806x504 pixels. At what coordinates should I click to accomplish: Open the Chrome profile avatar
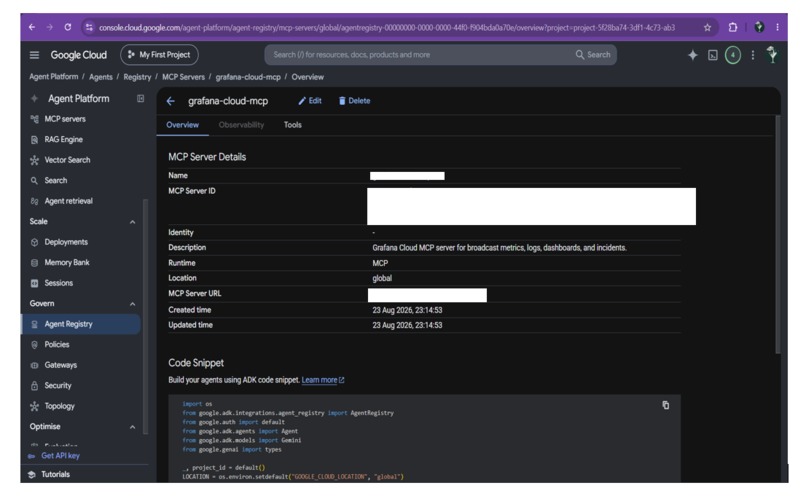(759, 27)
